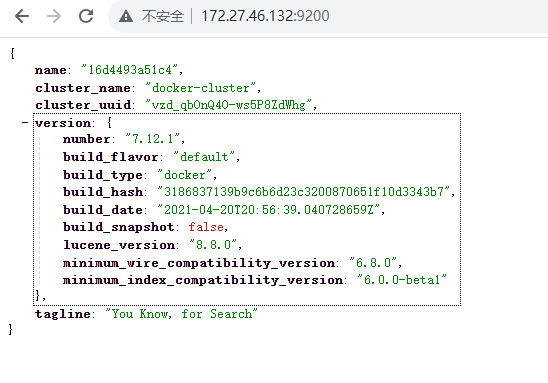Select the build hash value starting 3186837139b9
The image size is (548, 383).
point(304,192)
